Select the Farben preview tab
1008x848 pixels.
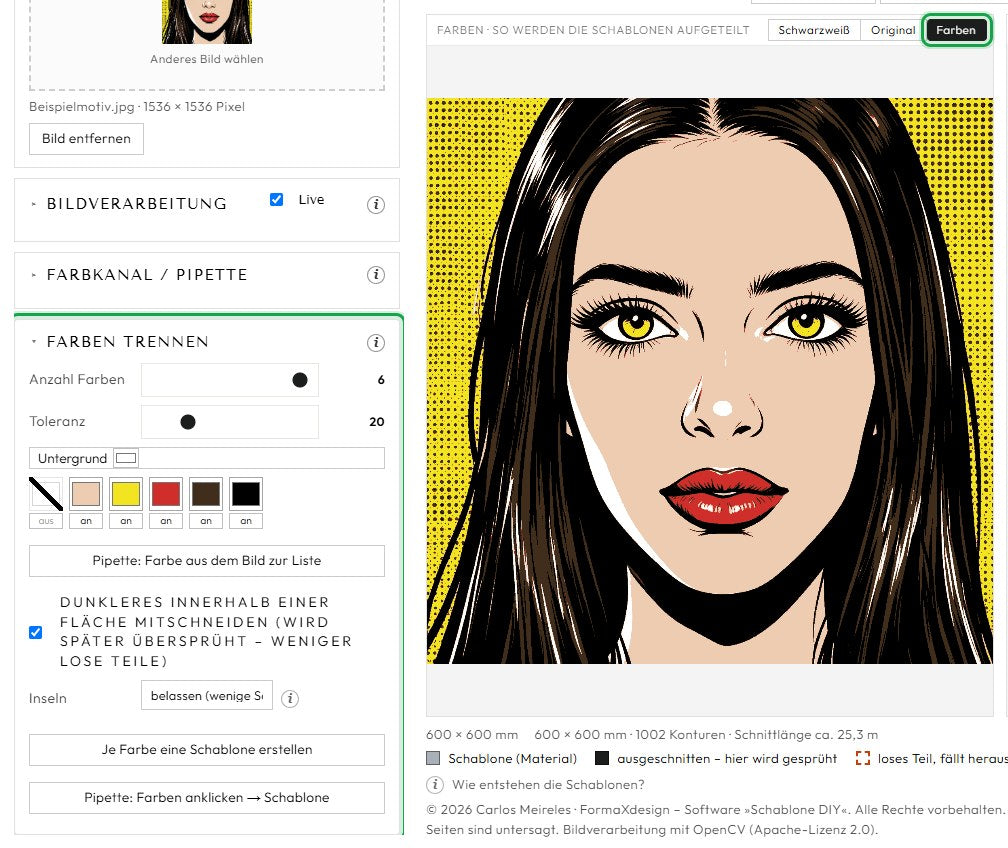[x=956, y=30]
